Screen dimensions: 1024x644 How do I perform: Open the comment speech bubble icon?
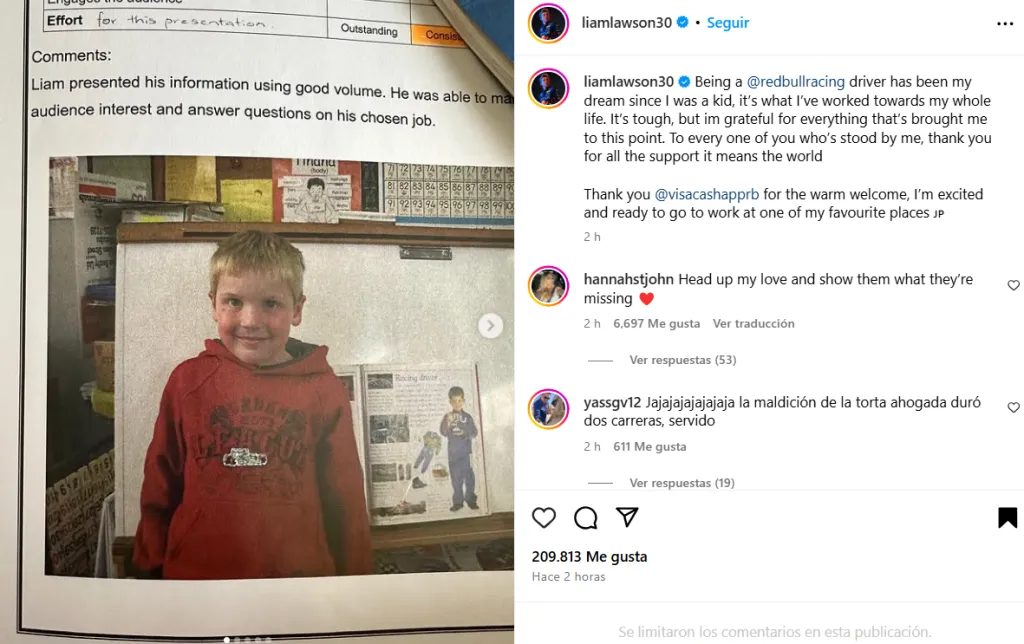[585, 517]
